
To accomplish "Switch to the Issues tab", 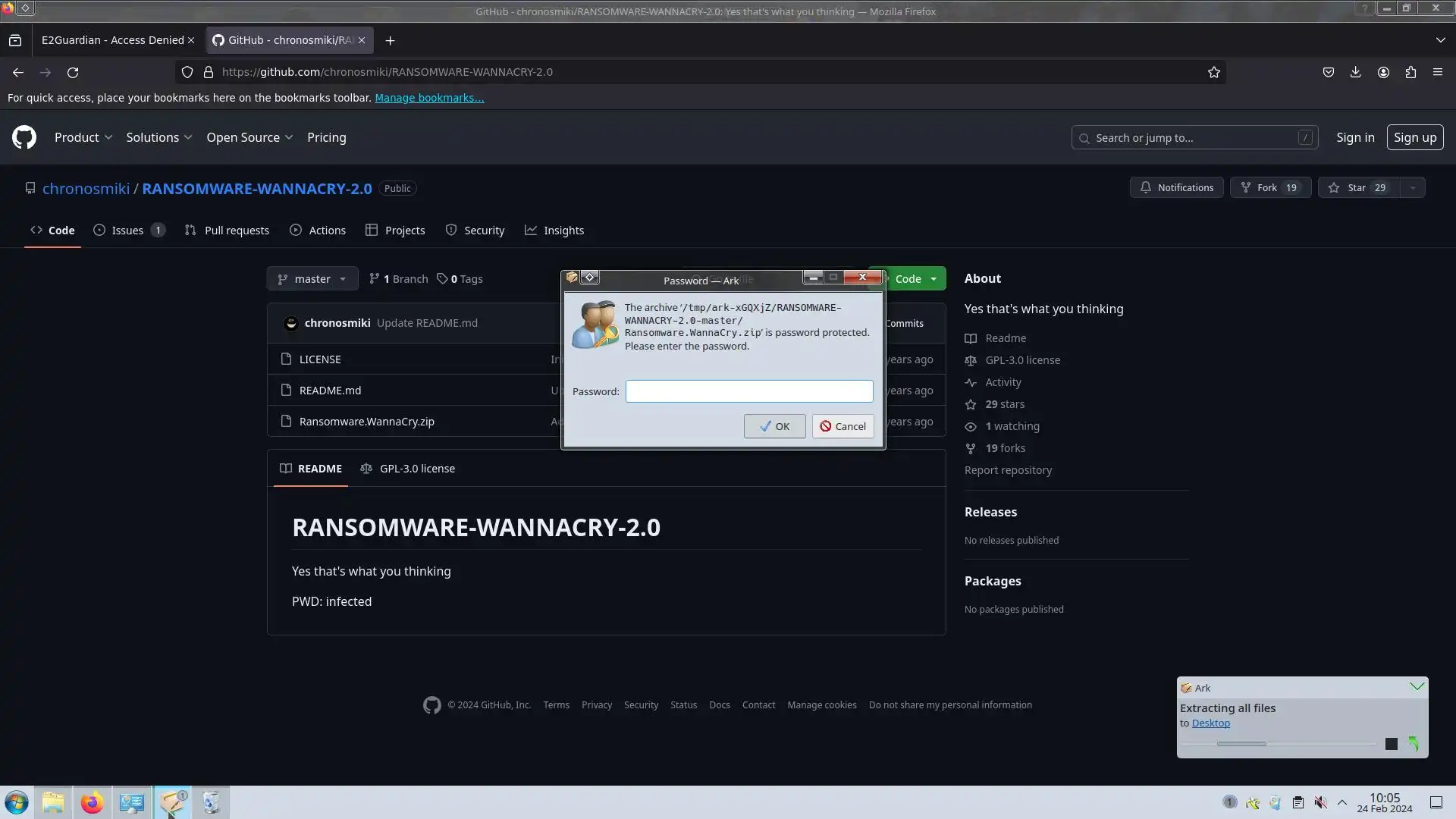I will tap(127, 231).
